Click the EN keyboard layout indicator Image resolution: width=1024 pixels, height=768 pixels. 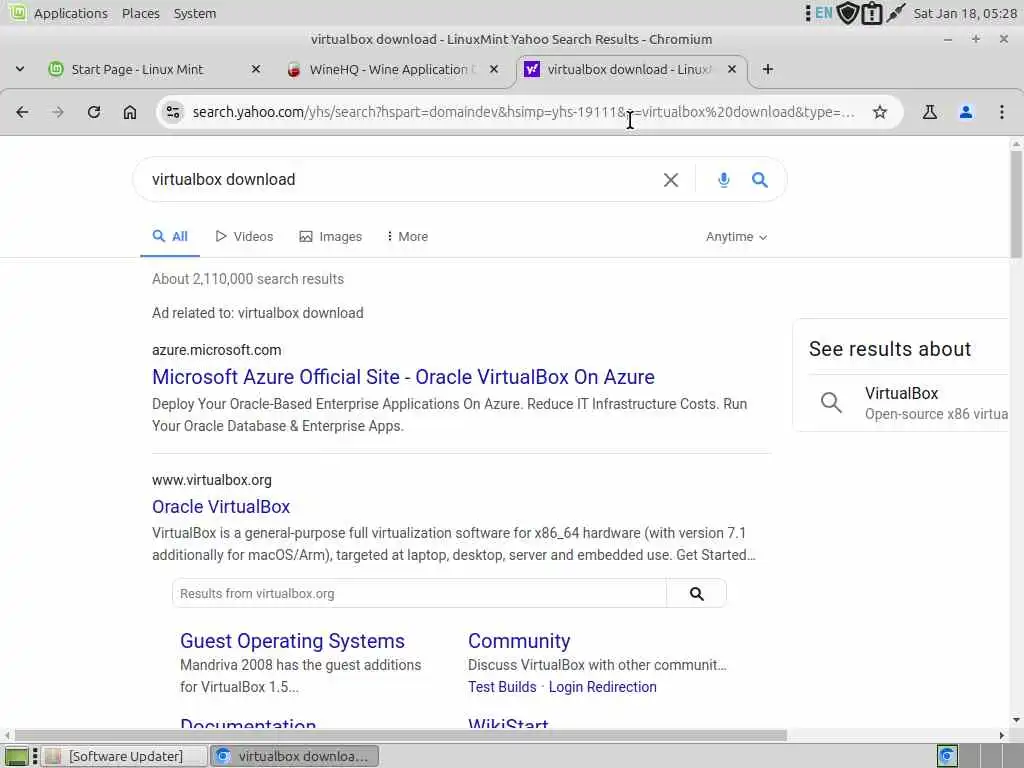tap(824, 13)
